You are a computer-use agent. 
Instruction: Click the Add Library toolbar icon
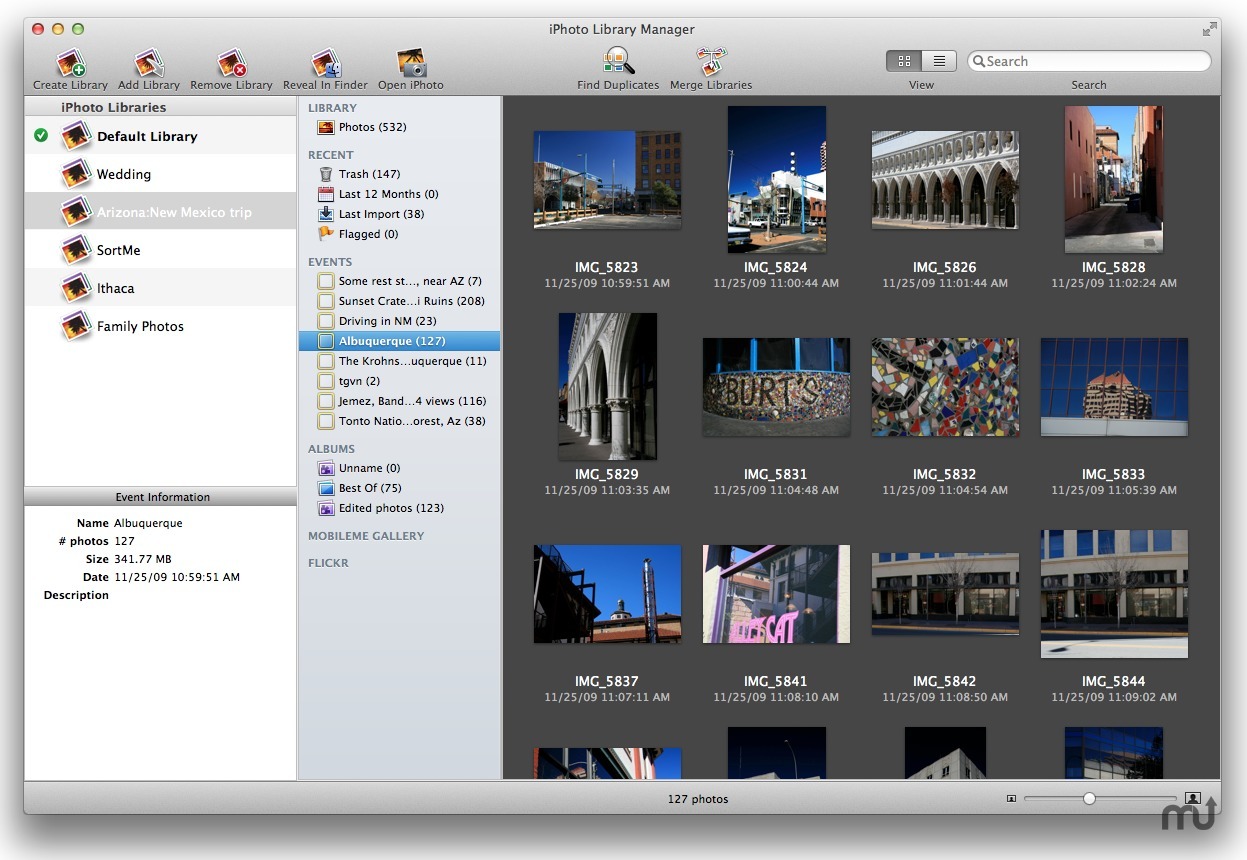point(149,64)
